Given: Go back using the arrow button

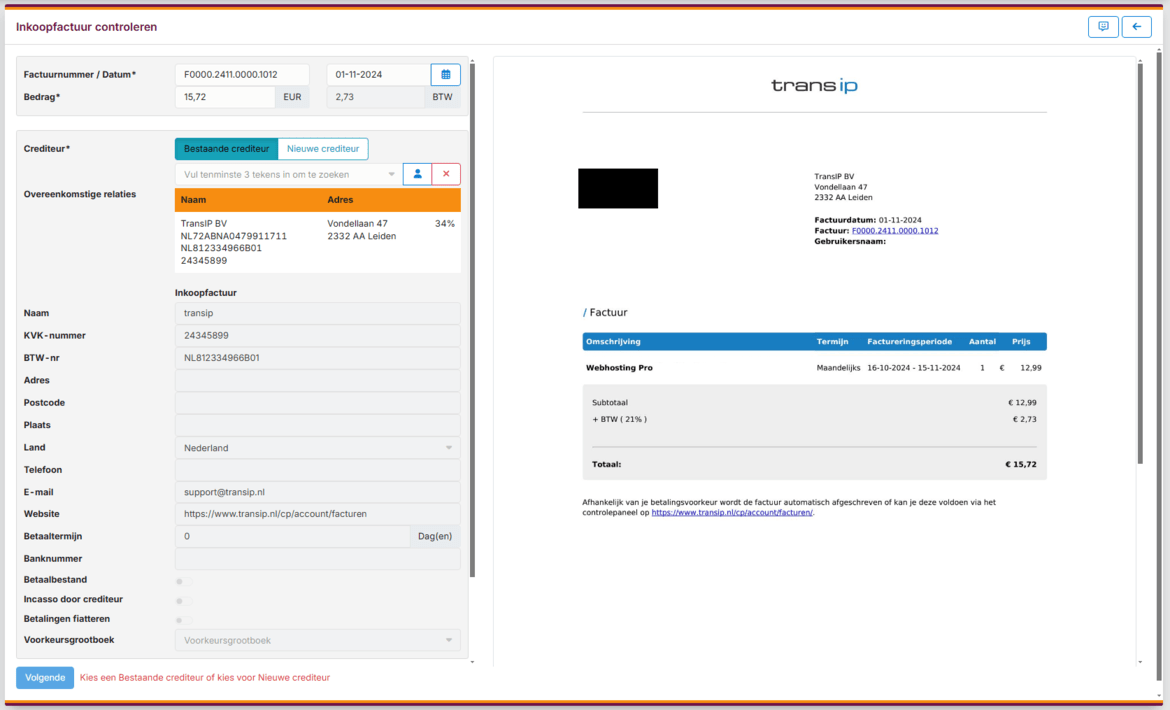Looking at the screenshot, I should click(x=1136, y=27).
